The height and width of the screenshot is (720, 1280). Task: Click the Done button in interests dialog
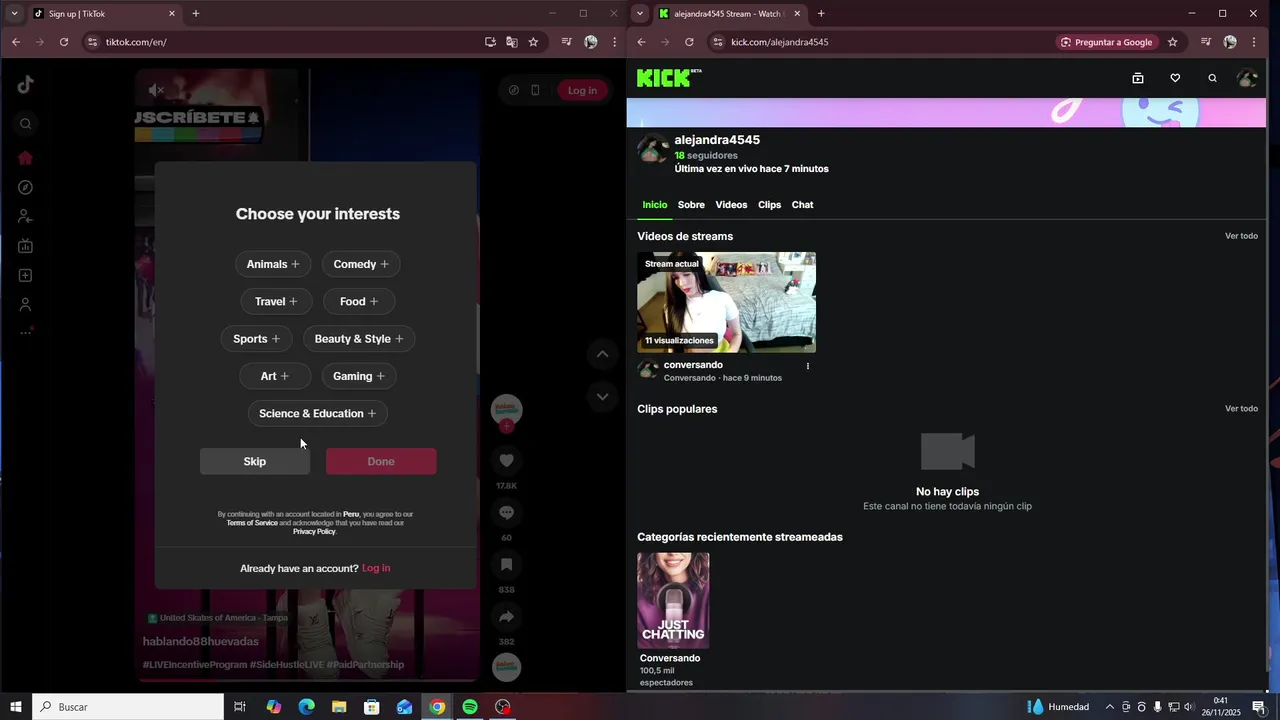click(381, 461)
